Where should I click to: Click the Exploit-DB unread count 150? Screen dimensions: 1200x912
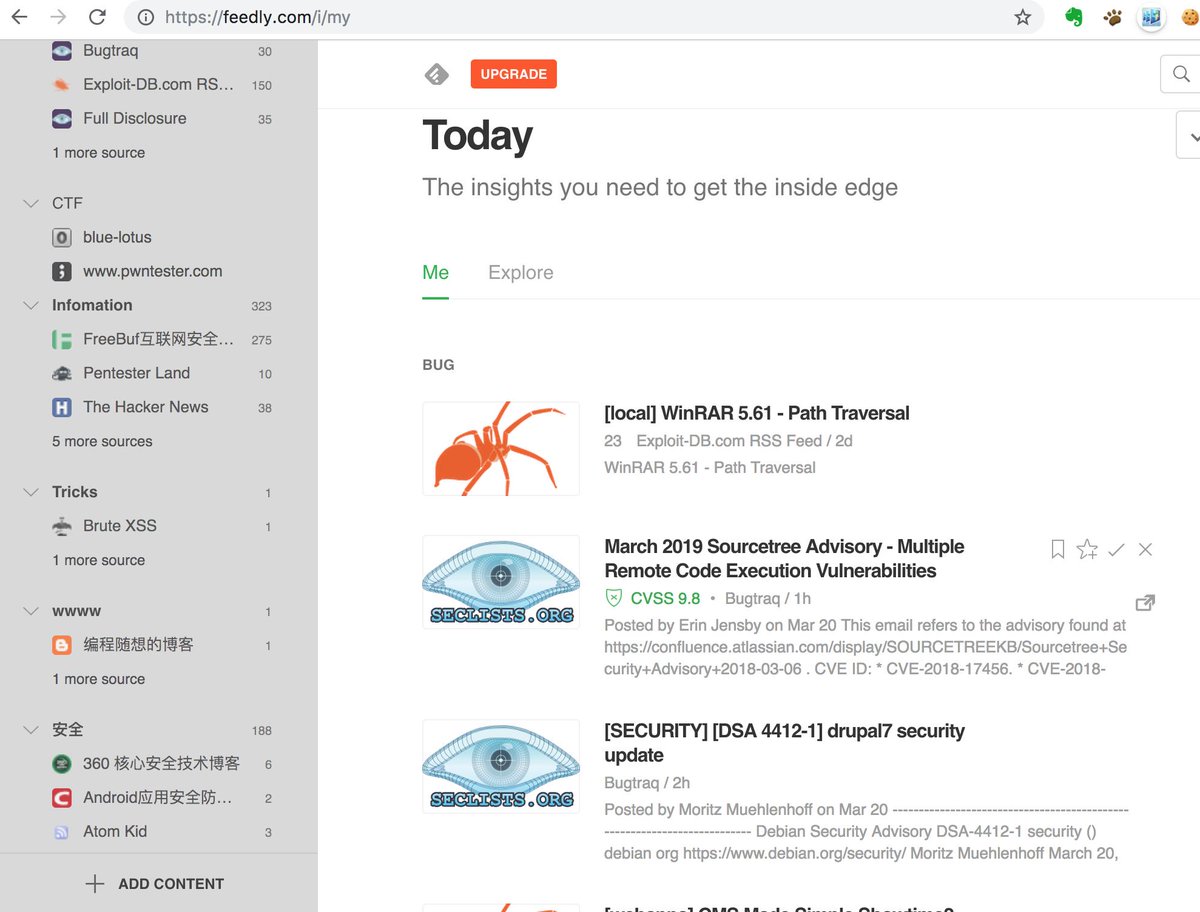[261, 85]
